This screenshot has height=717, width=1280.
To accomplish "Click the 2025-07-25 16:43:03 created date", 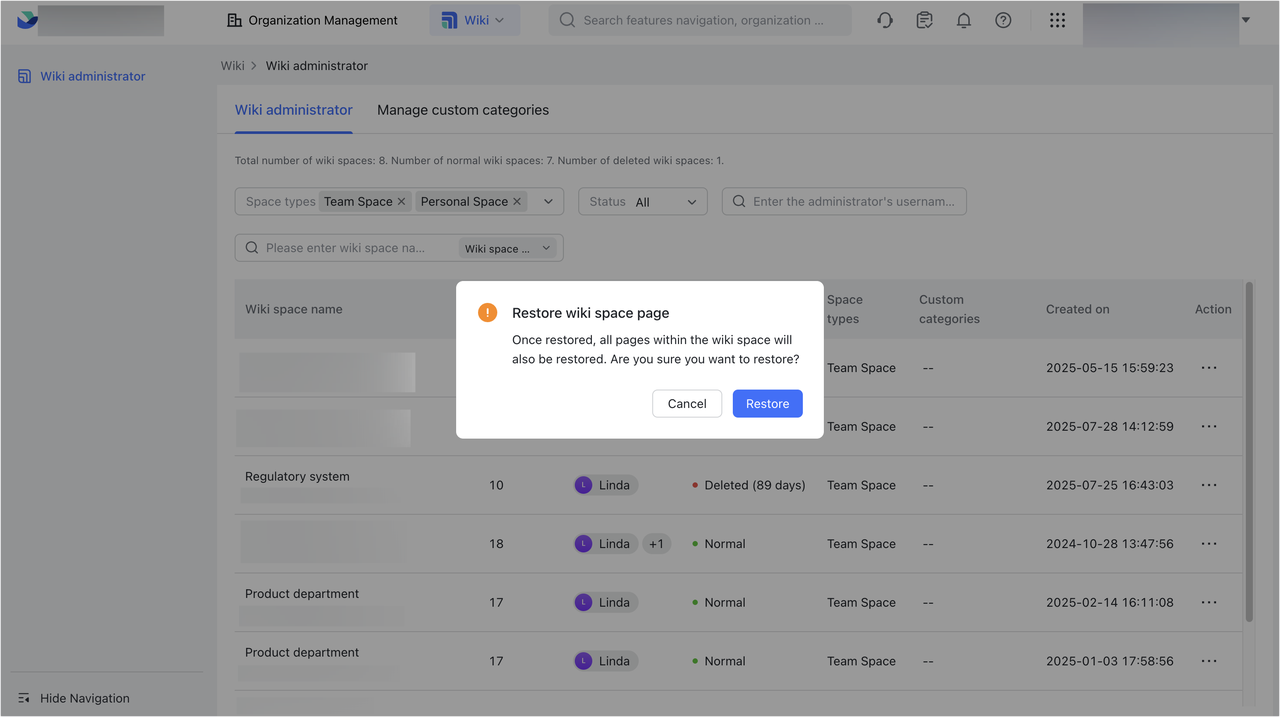I will 1110,485.
